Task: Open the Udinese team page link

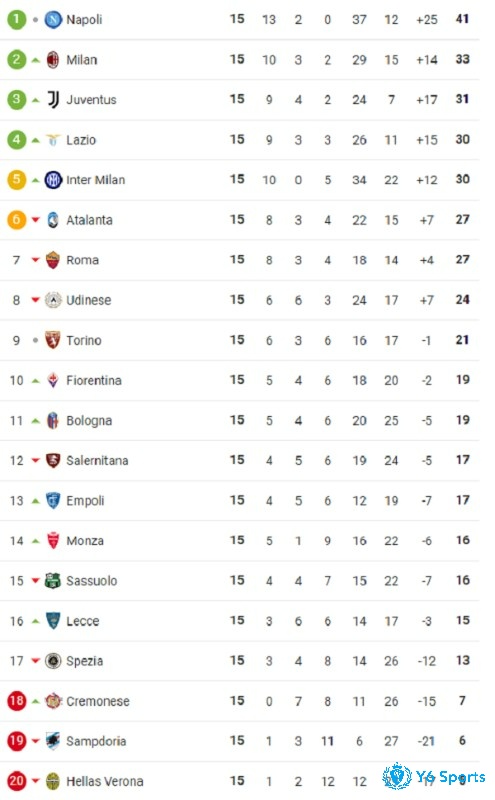Action: [x=89, y=300]
